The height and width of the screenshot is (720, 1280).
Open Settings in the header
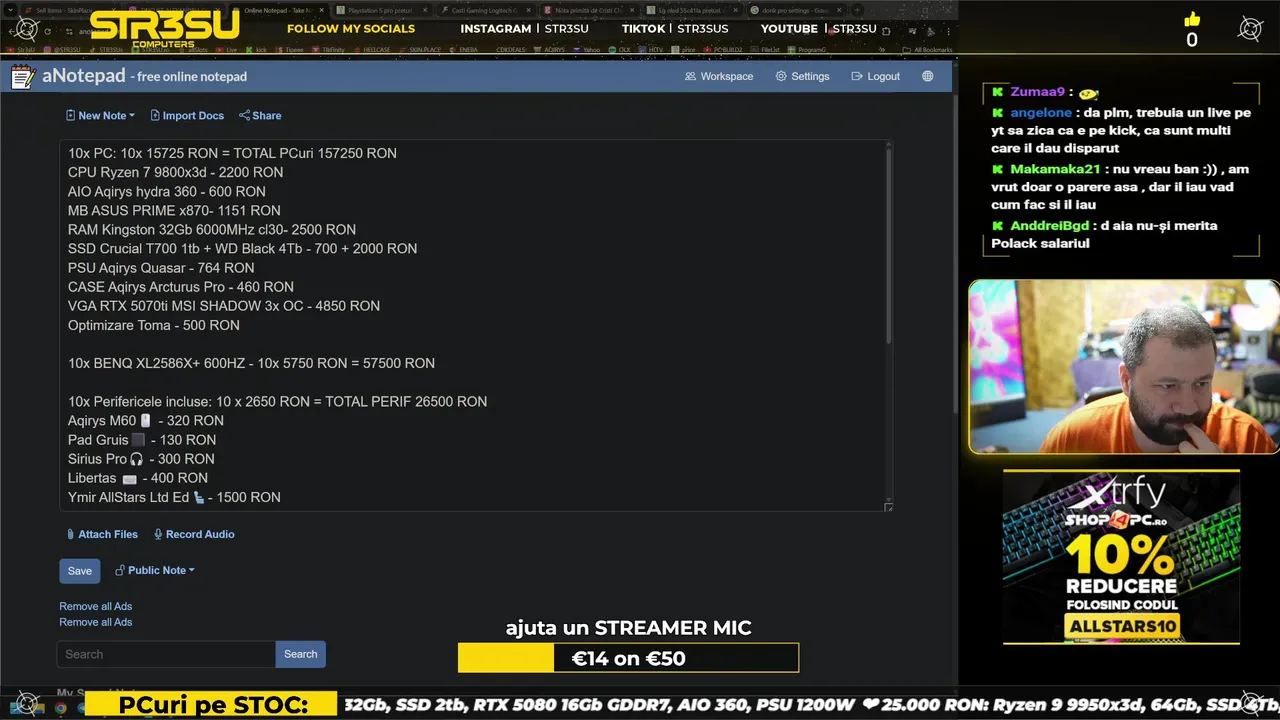pos(802,76)
